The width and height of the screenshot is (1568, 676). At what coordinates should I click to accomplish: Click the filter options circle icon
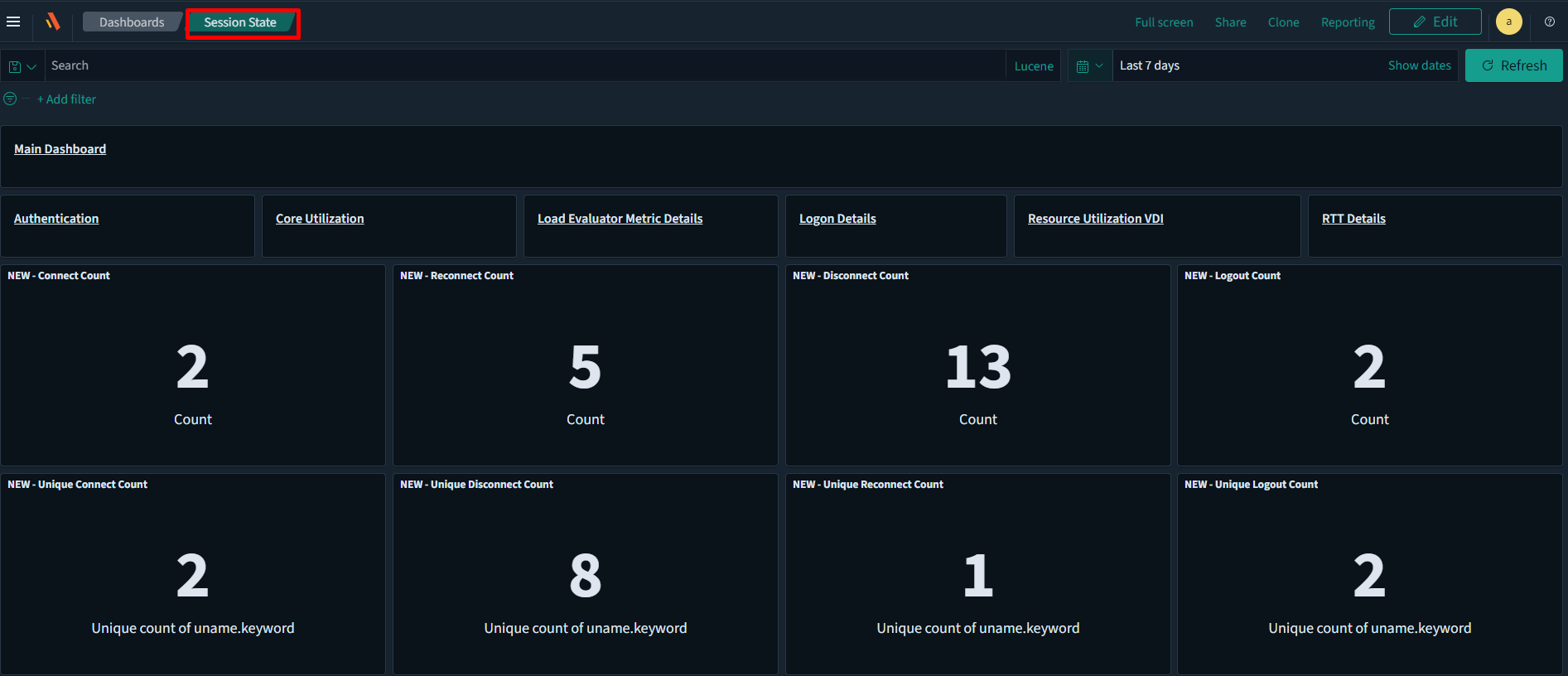pos(10,99)
